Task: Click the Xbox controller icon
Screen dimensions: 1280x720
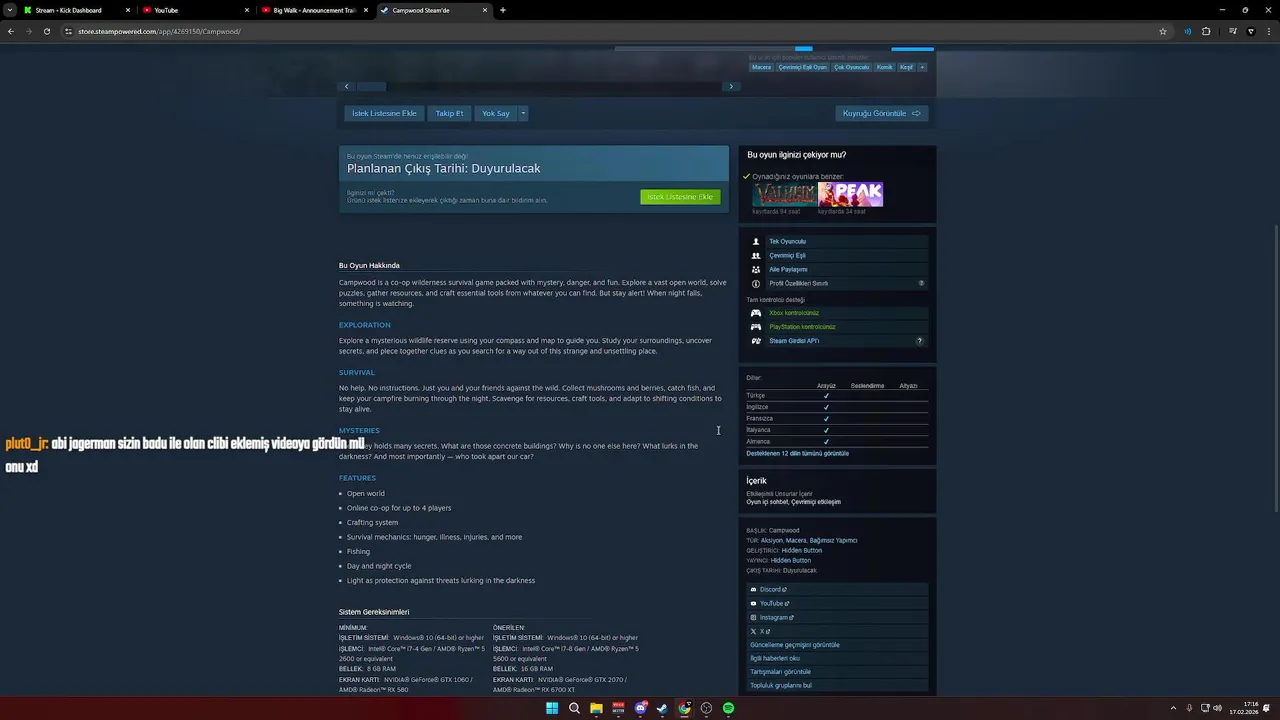Action: point(756,313)
